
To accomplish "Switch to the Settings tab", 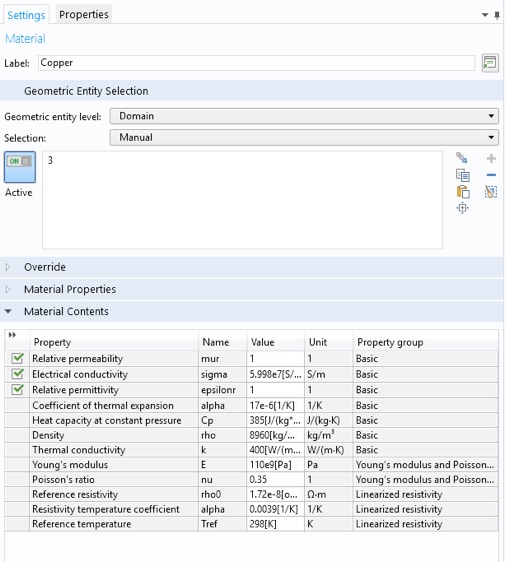I will point(26,15).
